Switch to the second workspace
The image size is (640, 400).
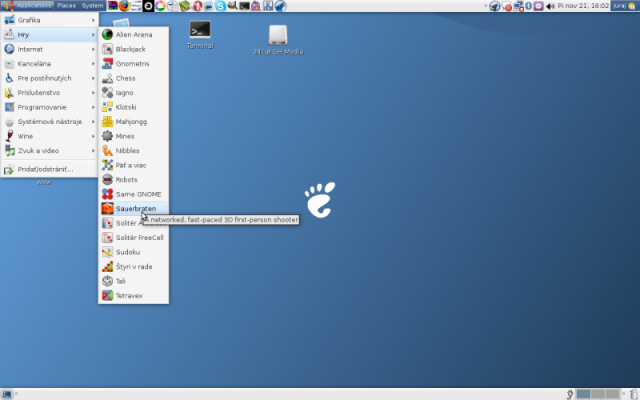click(598, 394)
